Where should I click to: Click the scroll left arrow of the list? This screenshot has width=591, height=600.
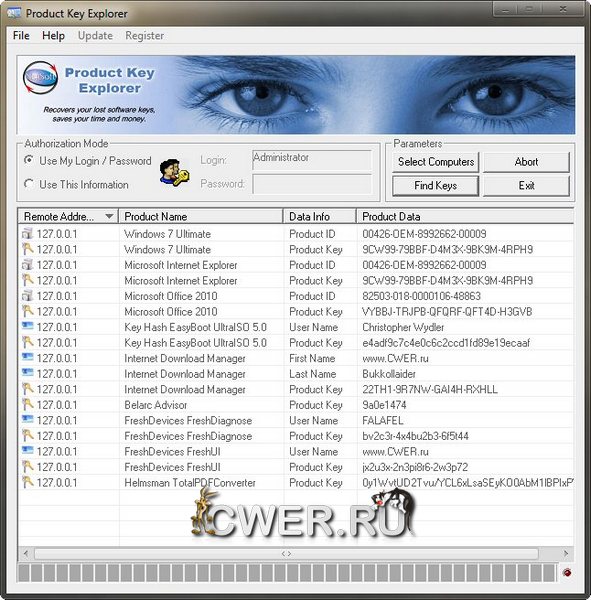click(x=26, y=554)
